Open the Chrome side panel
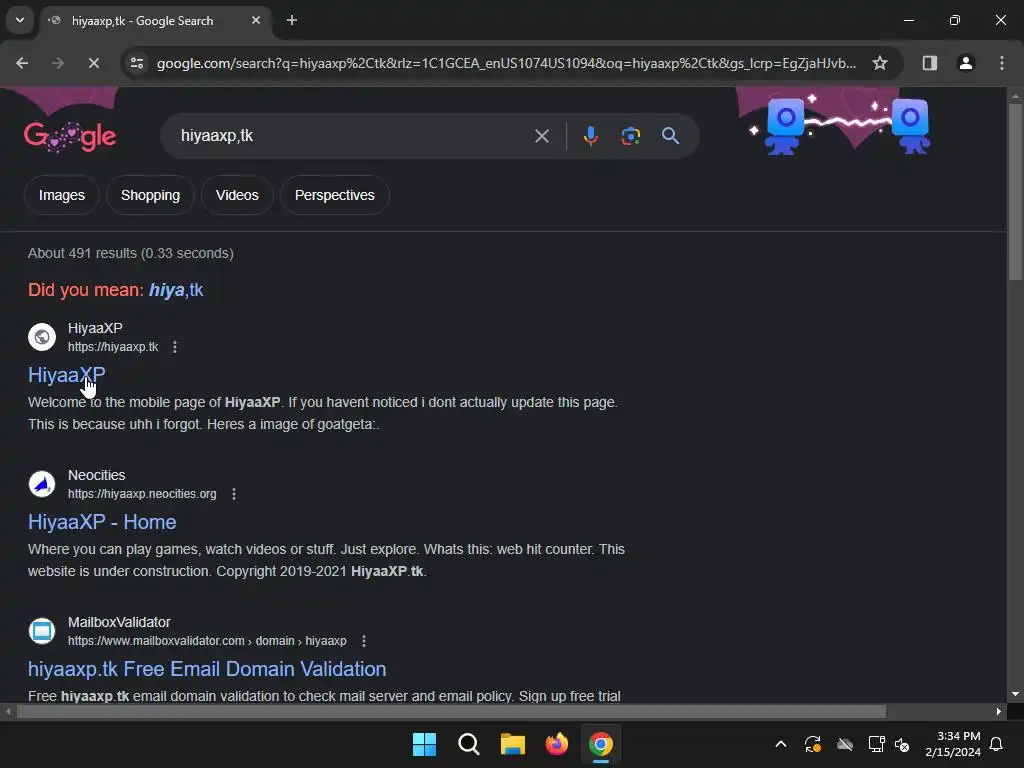Viewport: 1024px width, 768px height. (x=929, y=63)
